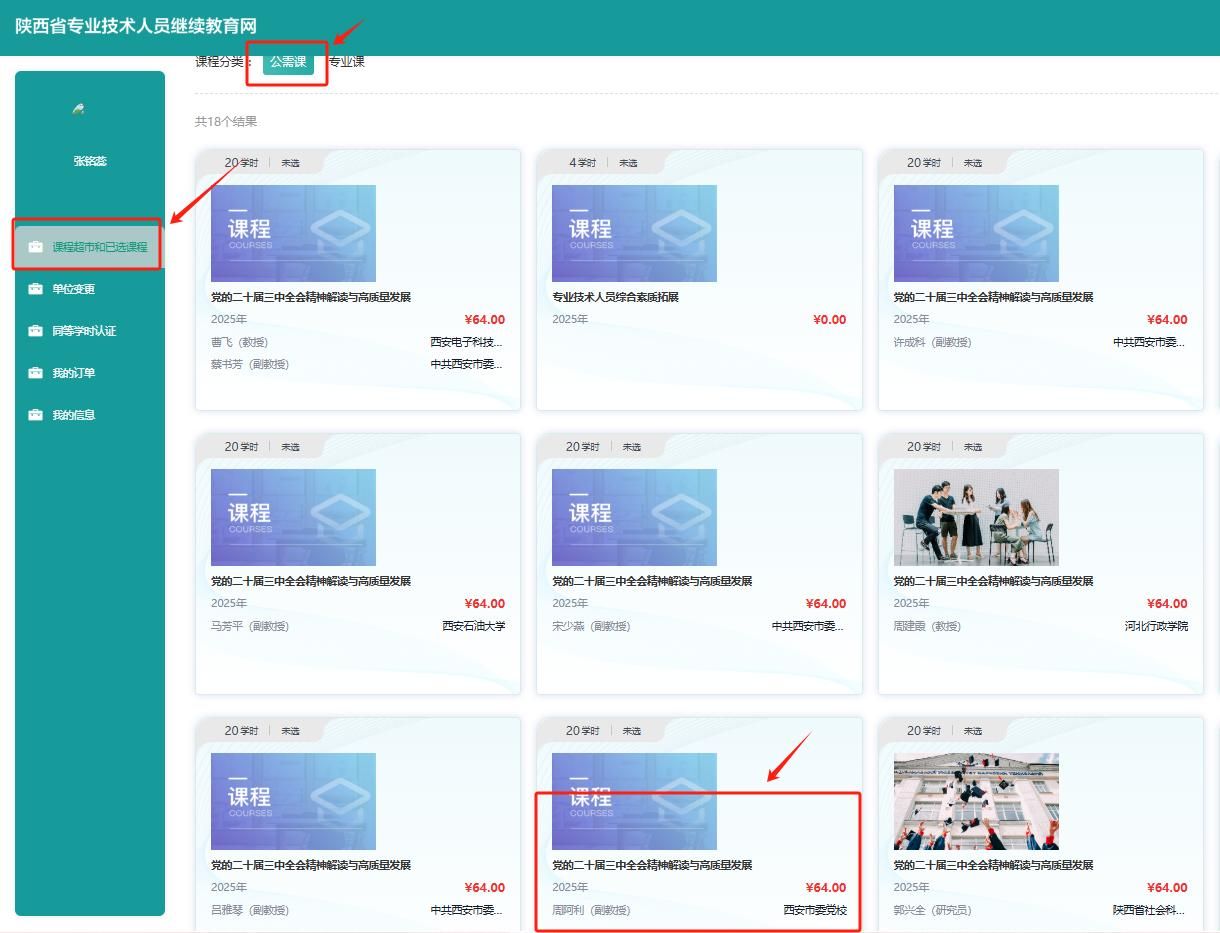Click the graduation caps thumbnail image
The height and width of the screenshot is (933, 1220).
pos(975,801)
